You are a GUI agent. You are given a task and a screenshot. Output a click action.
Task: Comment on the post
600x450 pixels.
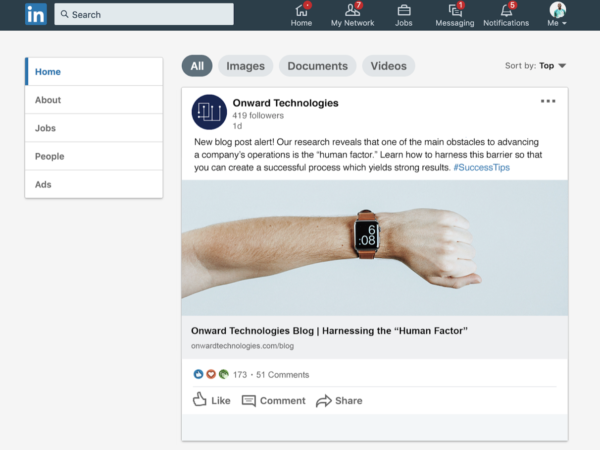pos(274,401)
